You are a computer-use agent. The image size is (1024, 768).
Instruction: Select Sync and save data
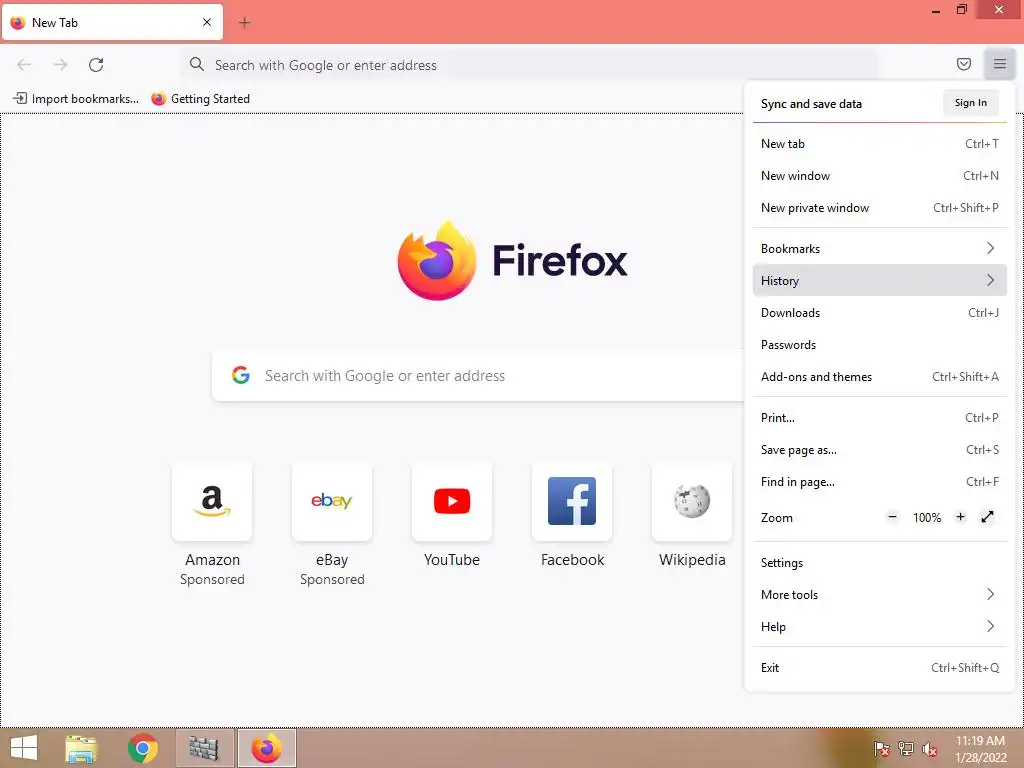tap(811, 104)
